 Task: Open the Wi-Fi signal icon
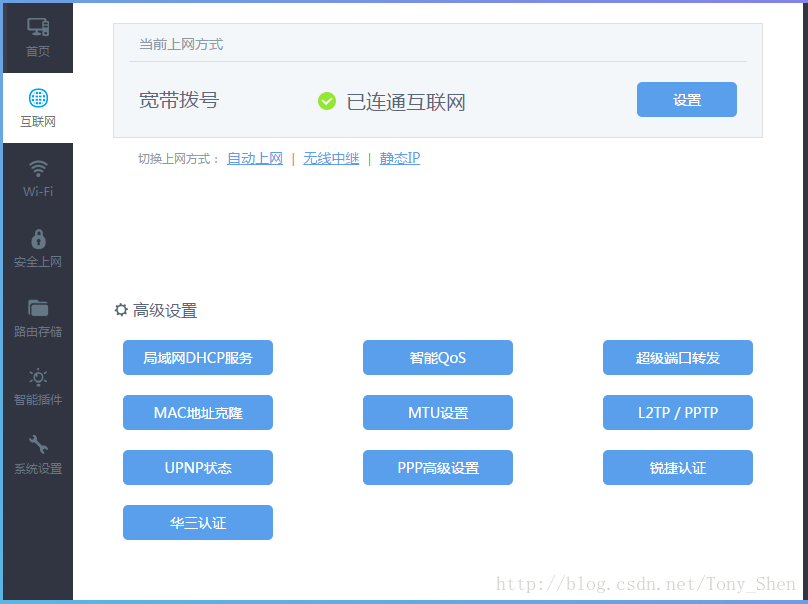click(38, 168)
